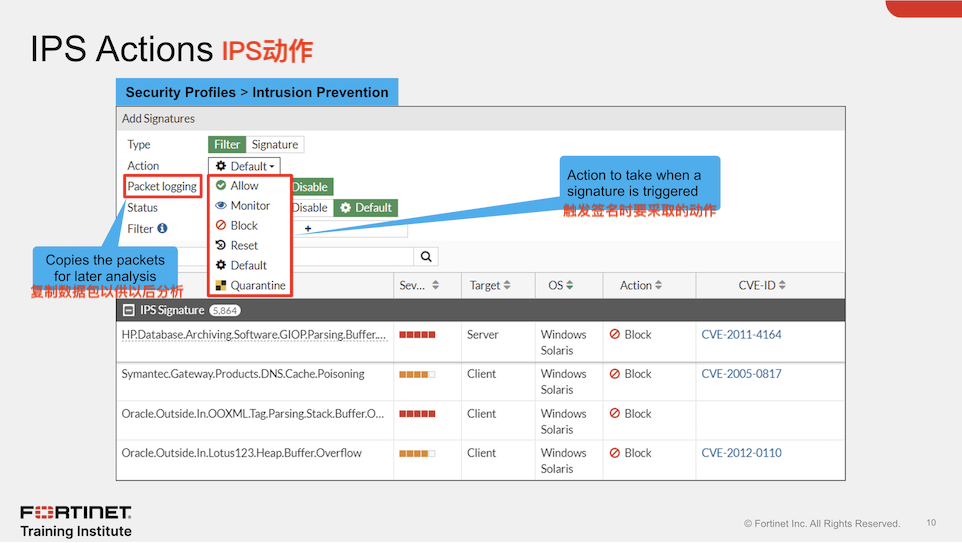Add a filter with the plus icon
The height and width of the screenshot is (543, 962).
[308, 228]
